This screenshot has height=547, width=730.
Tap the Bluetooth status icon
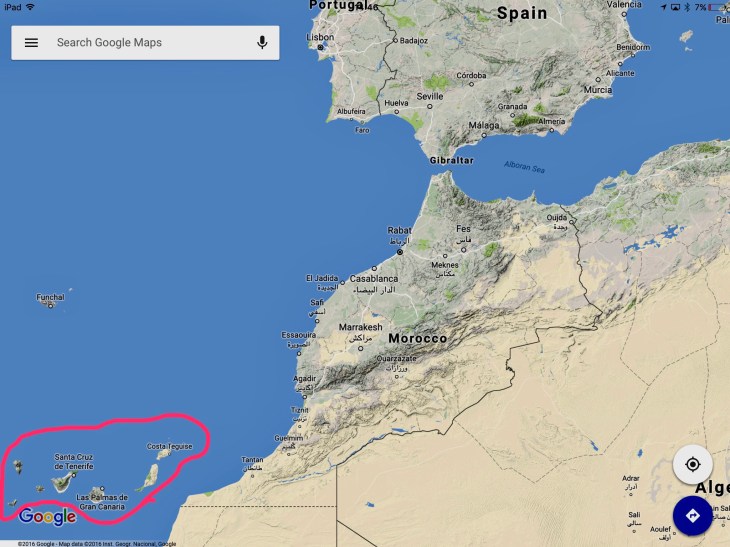point(687,7)
